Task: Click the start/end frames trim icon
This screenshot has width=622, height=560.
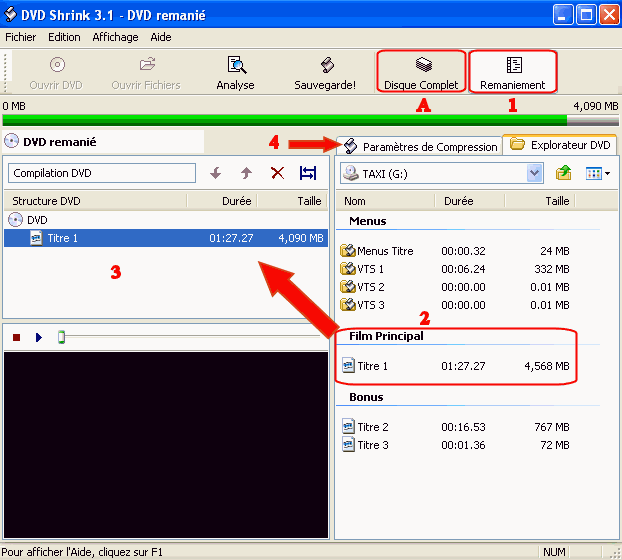Action: [x=308, y=173]
